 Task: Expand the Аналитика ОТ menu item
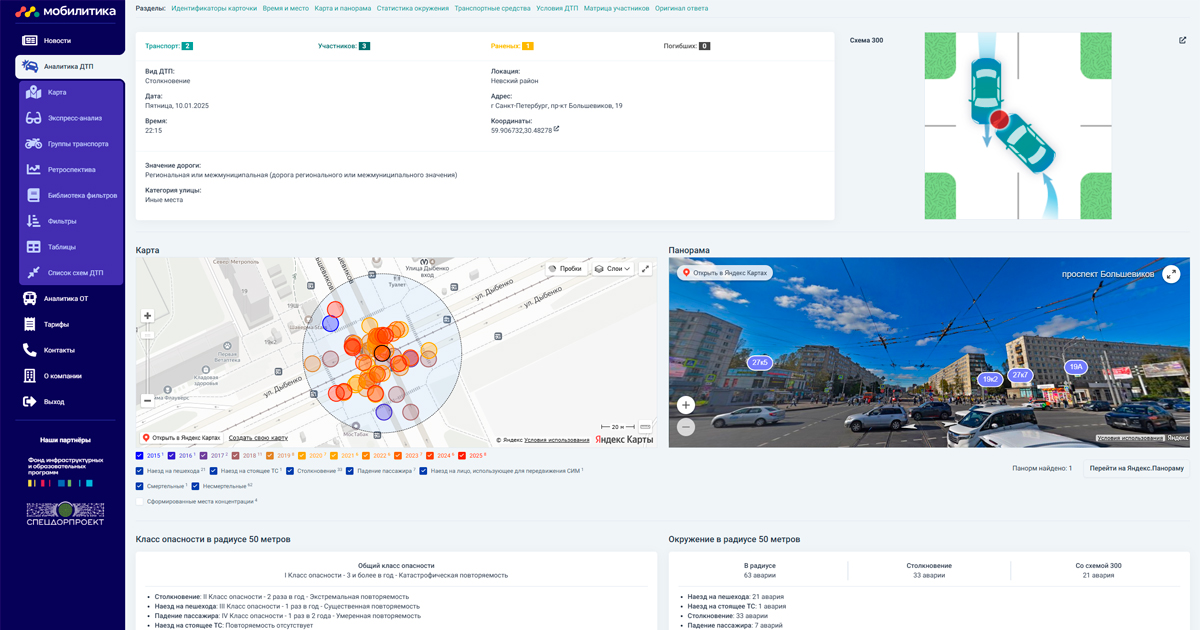coord(65,298)
